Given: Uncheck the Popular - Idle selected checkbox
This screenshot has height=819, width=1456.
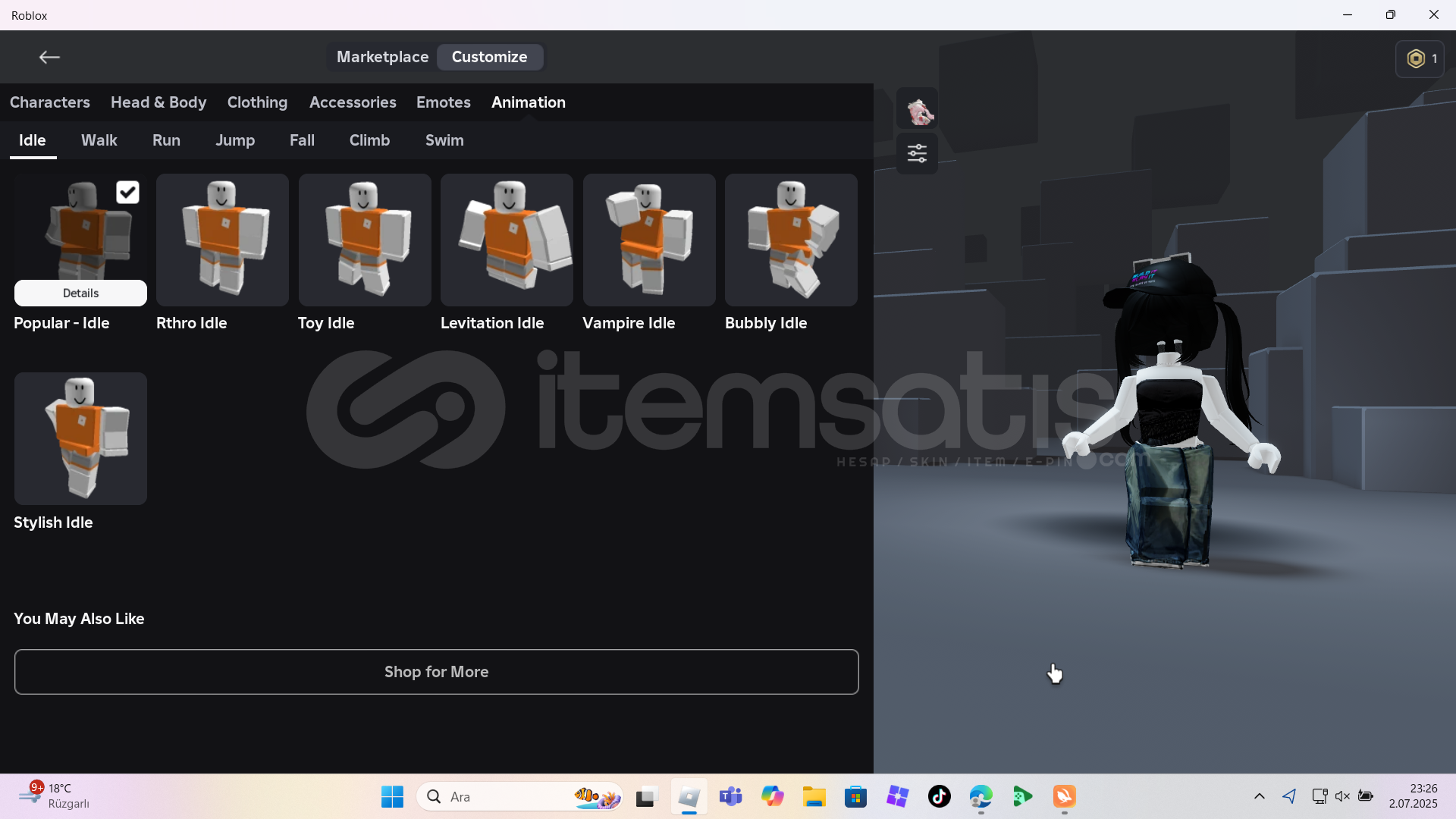Looking at the screenshot, I should point(127,193).
